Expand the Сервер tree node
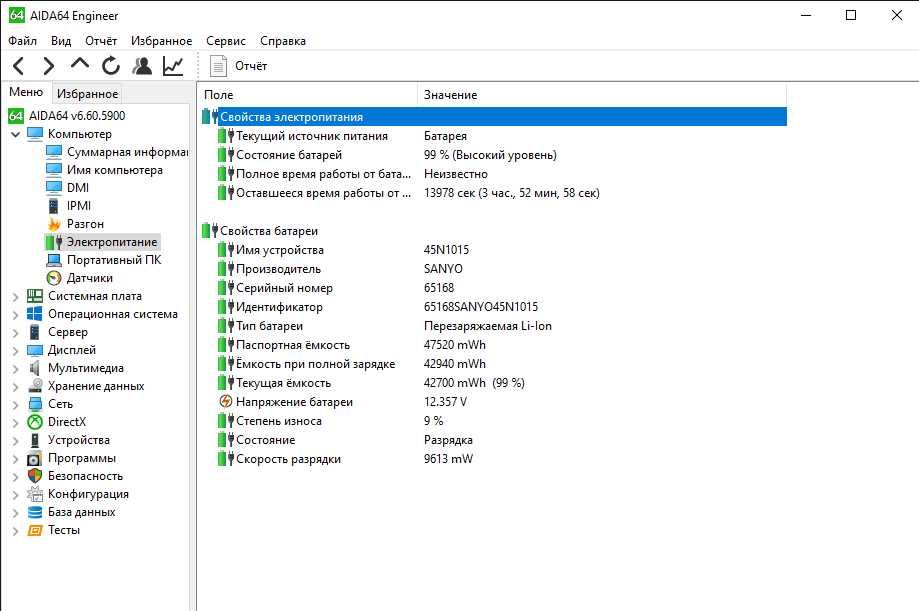The width and height of the screenshot is (919, 611). tap(16, 333)
